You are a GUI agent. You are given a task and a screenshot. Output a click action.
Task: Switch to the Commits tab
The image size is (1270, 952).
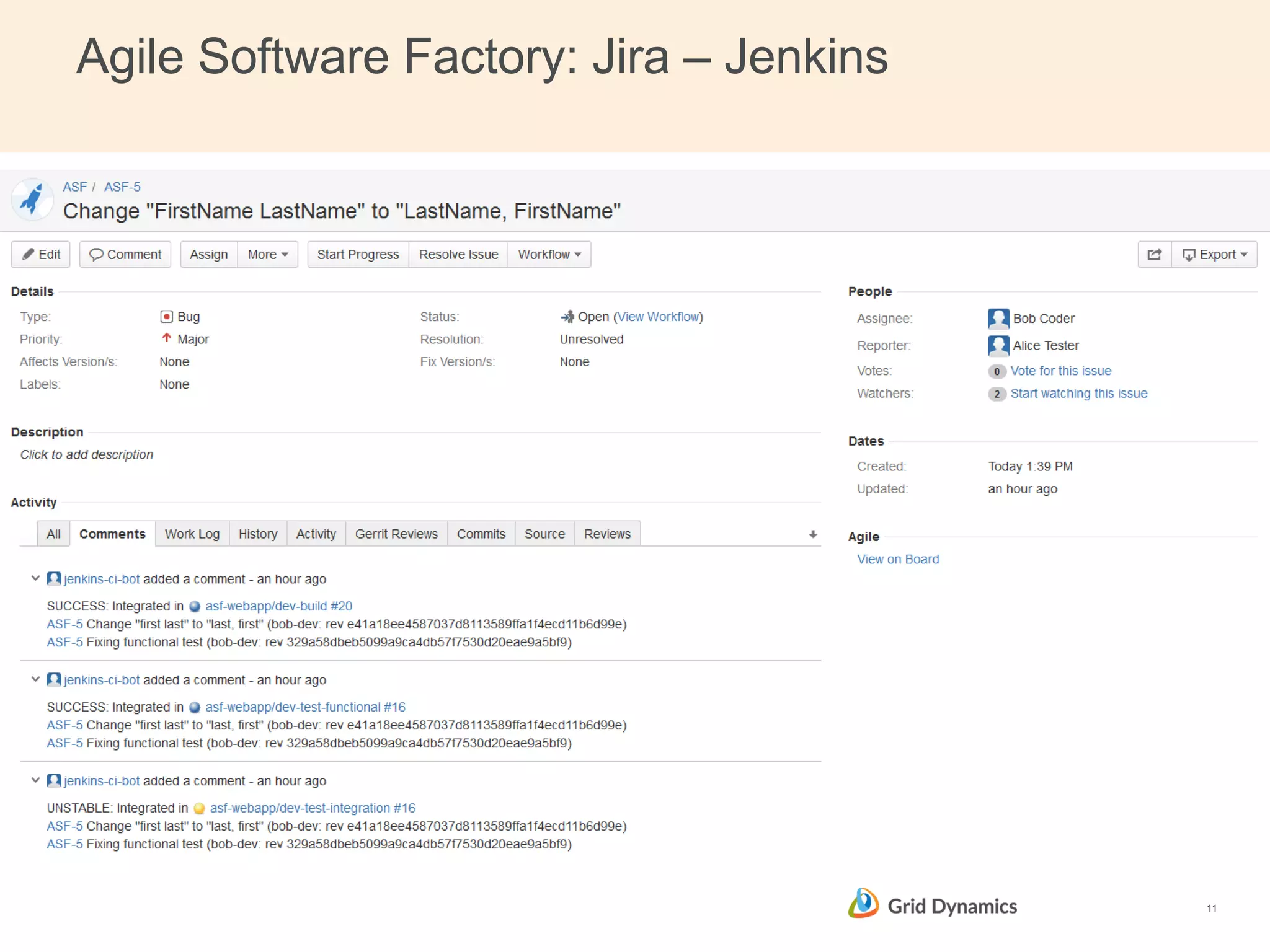coord(481,534)
